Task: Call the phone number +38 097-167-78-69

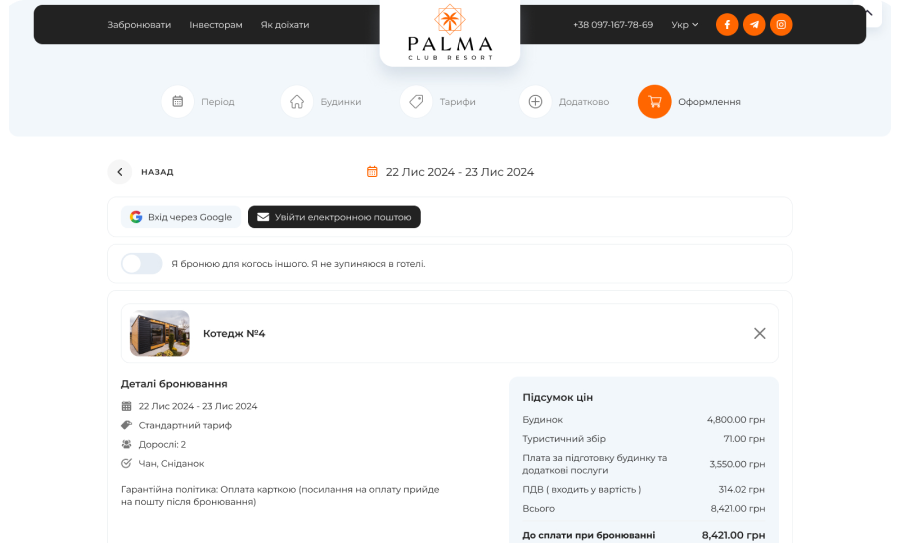Action: pos(612,25)
